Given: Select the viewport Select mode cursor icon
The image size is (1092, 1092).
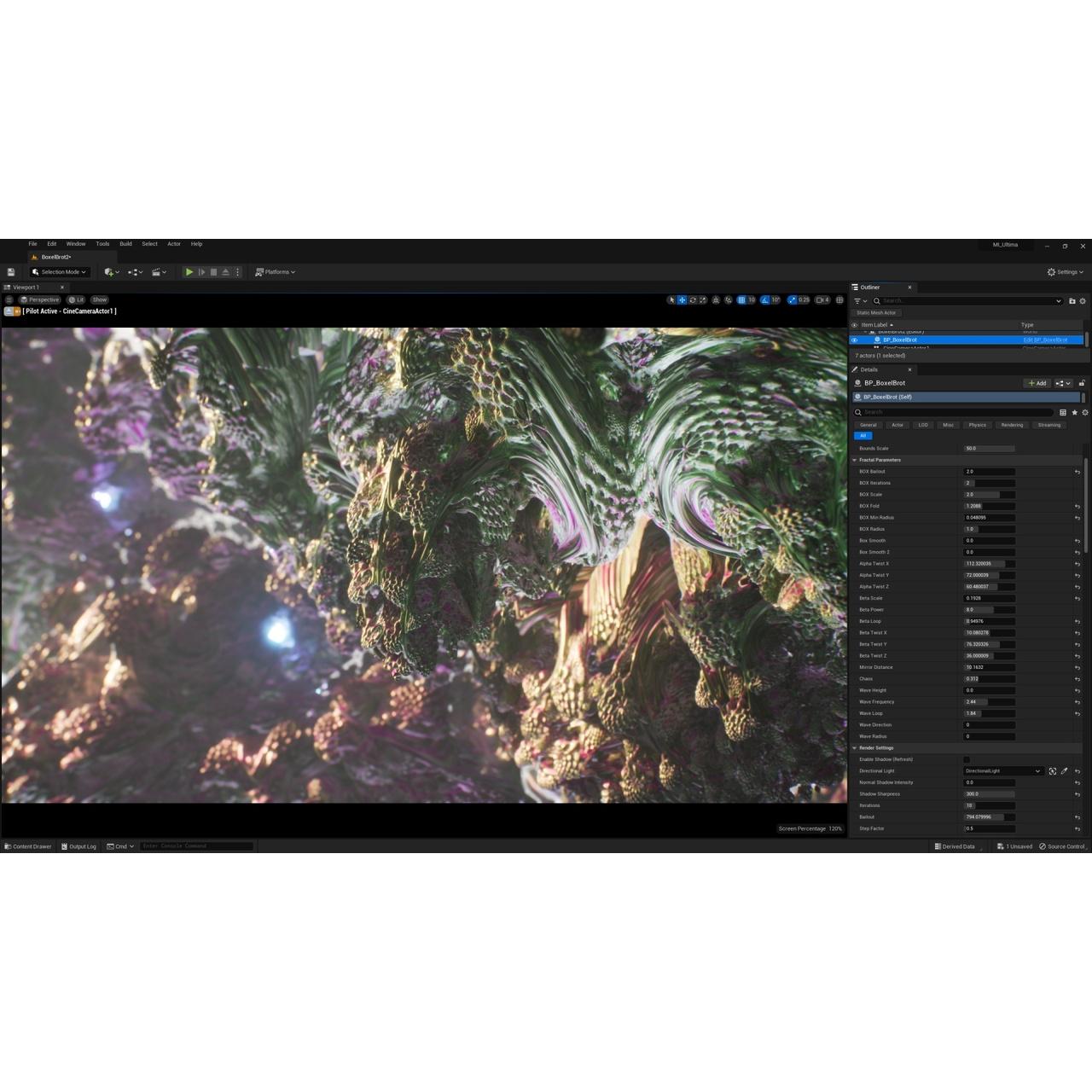Looking at the screenshot, I should click(671, 300).
